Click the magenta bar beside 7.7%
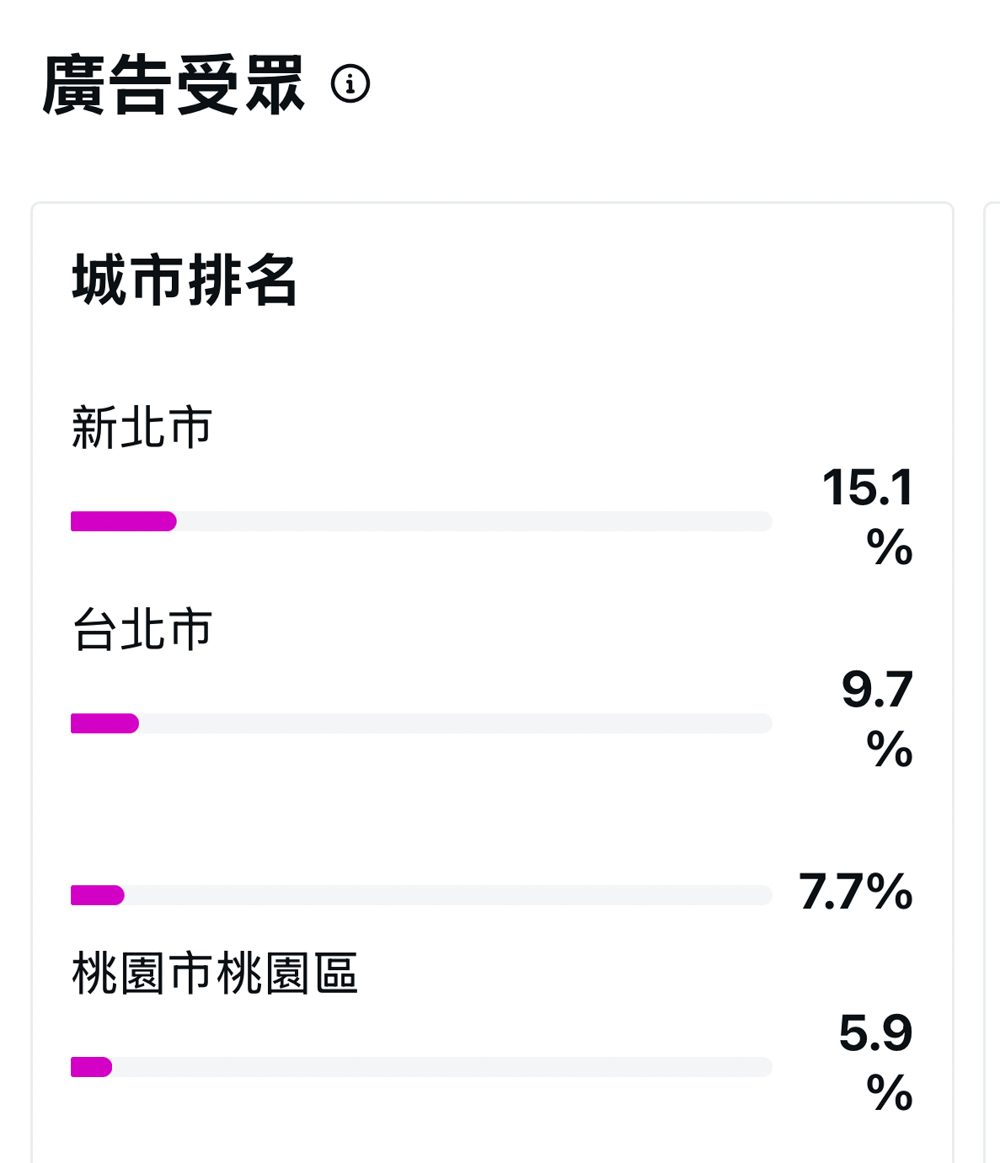This screenshot has width=1000, height=1163. pos(97,895)
